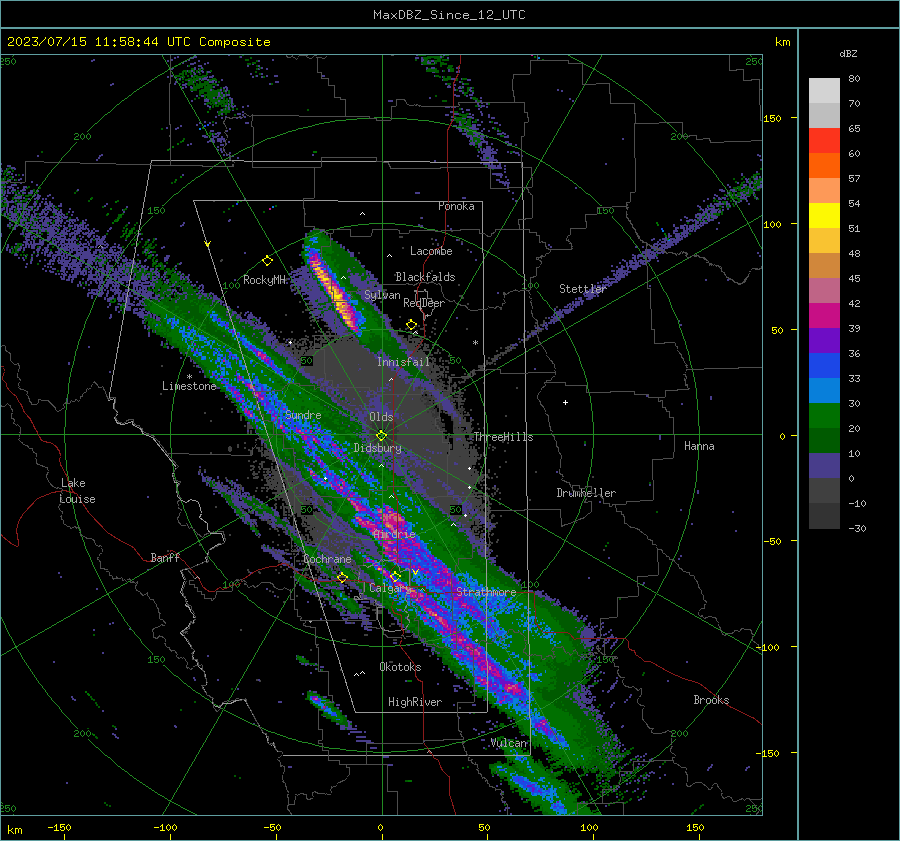Screen dimensions: 900x841
Task: Select the purple 36-39 dBZ legend swatch
Action: (x=824, y=341)
